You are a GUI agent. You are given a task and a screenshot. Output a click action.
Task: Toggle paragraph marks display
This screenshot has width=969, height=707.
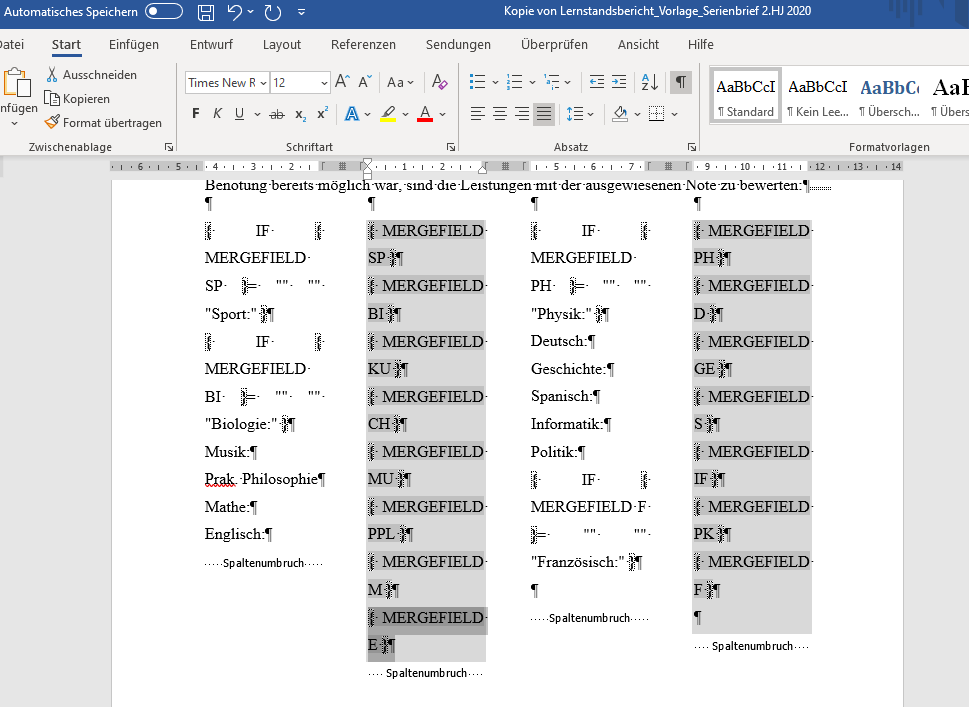coord(680,82)
